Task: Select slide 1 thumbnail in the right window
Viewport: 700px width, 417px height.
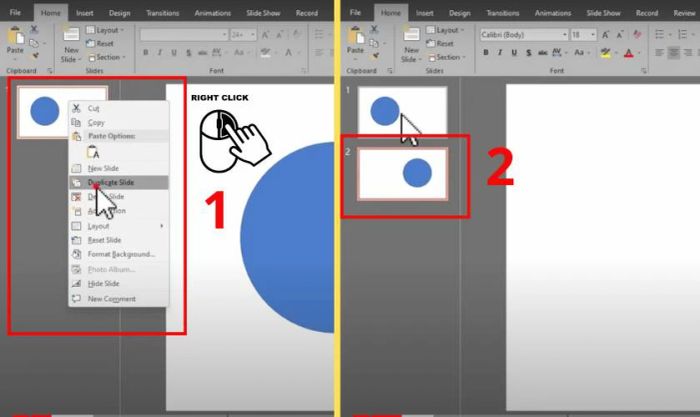Action: [403, 110]
